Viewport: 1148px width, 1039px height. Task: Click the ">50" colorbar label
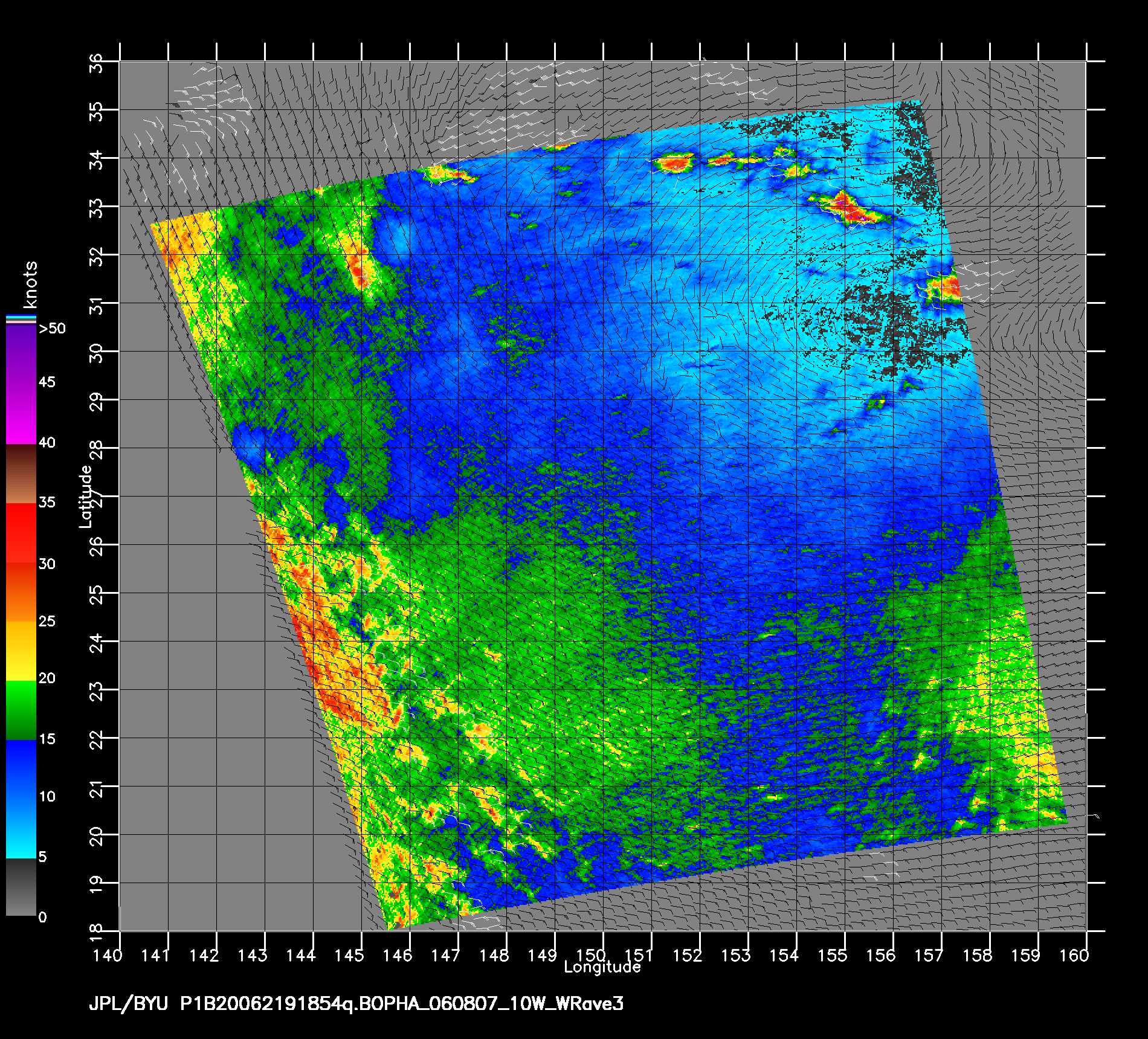[x=52, y=329]
